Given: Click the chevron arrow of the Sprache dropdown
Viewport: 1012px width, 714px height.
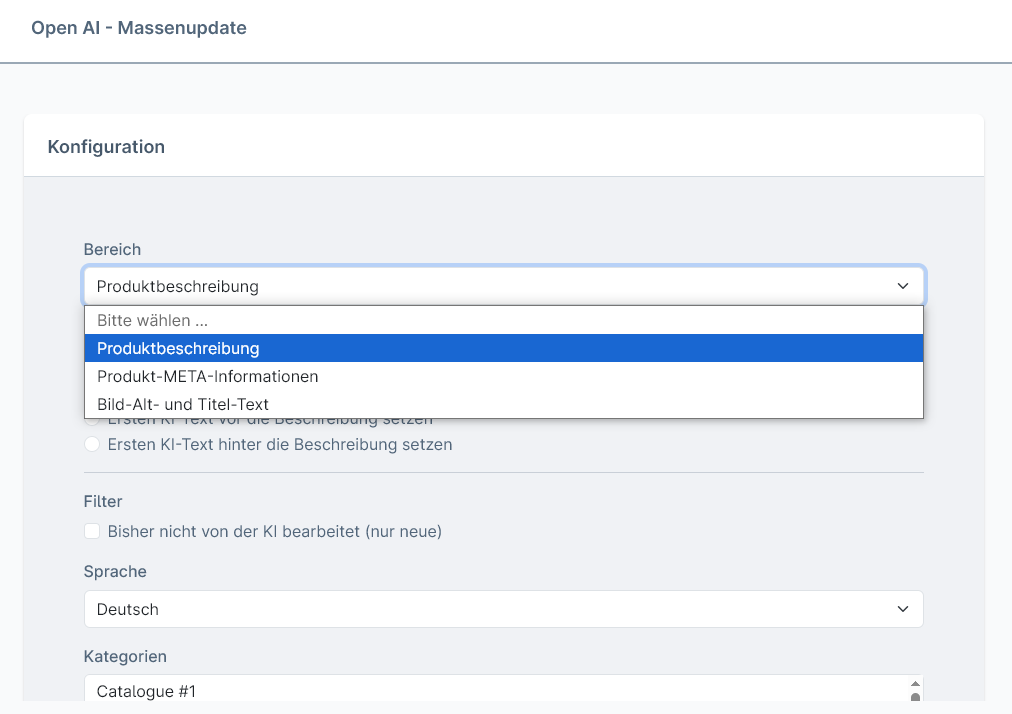Looking at the screenshot, I should (903, 609).
